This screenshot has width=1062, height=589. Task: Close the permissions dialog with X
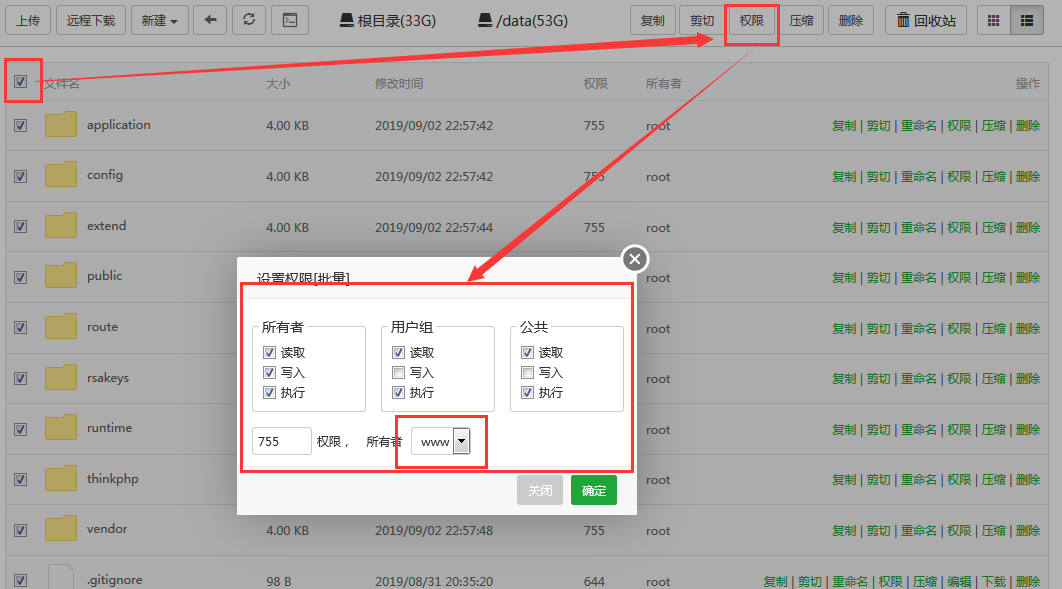[x=635, y=259]
